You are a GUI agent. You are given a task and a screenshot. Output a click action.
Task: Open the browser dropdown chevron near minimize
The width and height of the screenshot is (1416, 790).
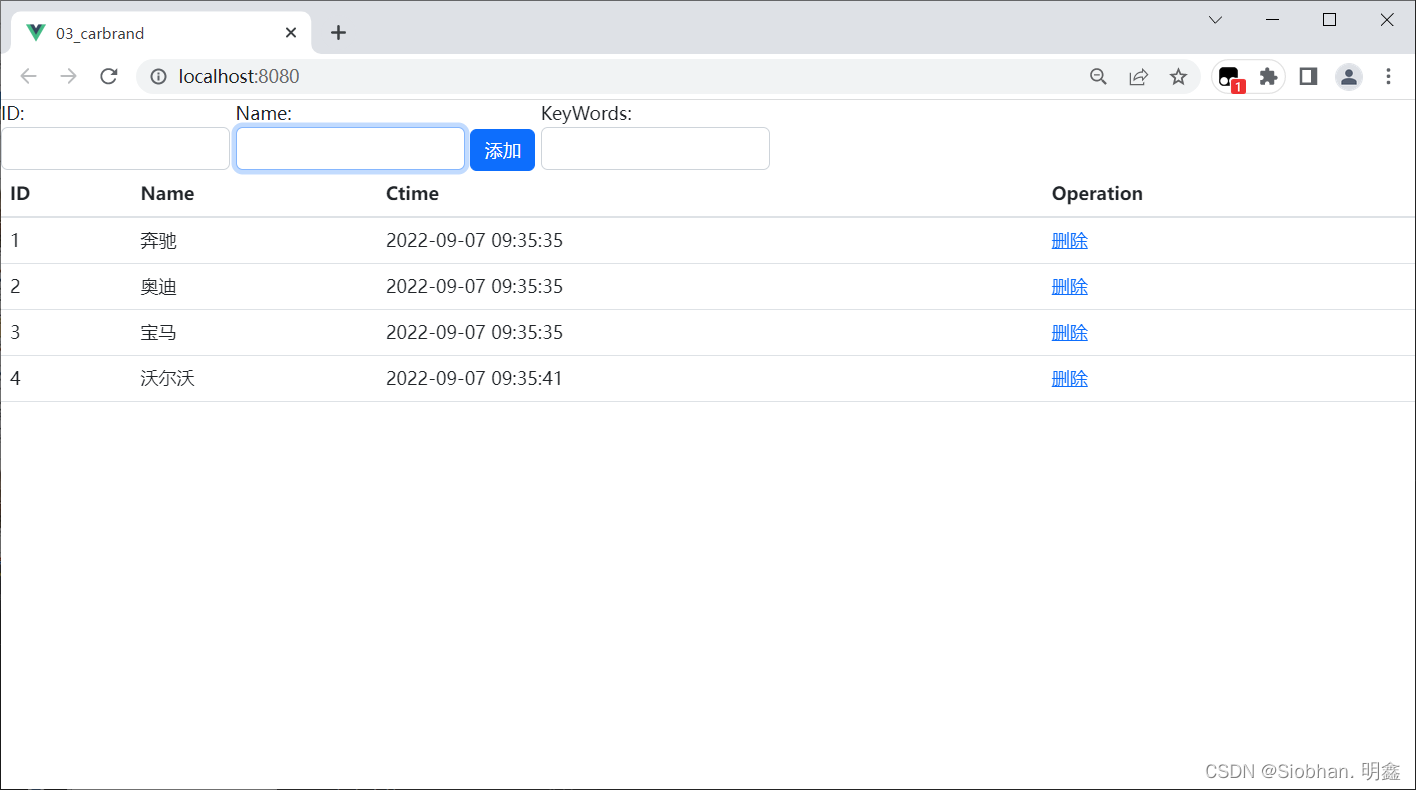[x=1214, y=20]
